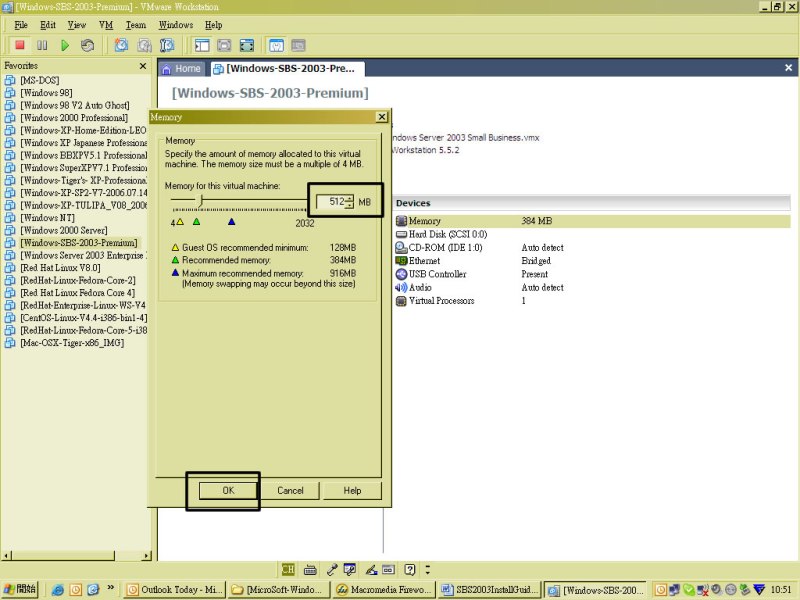Switch to SBS2003InstallGuide taskbar button
Viewport: 800px width, 600px height.
tap(488, 590)
